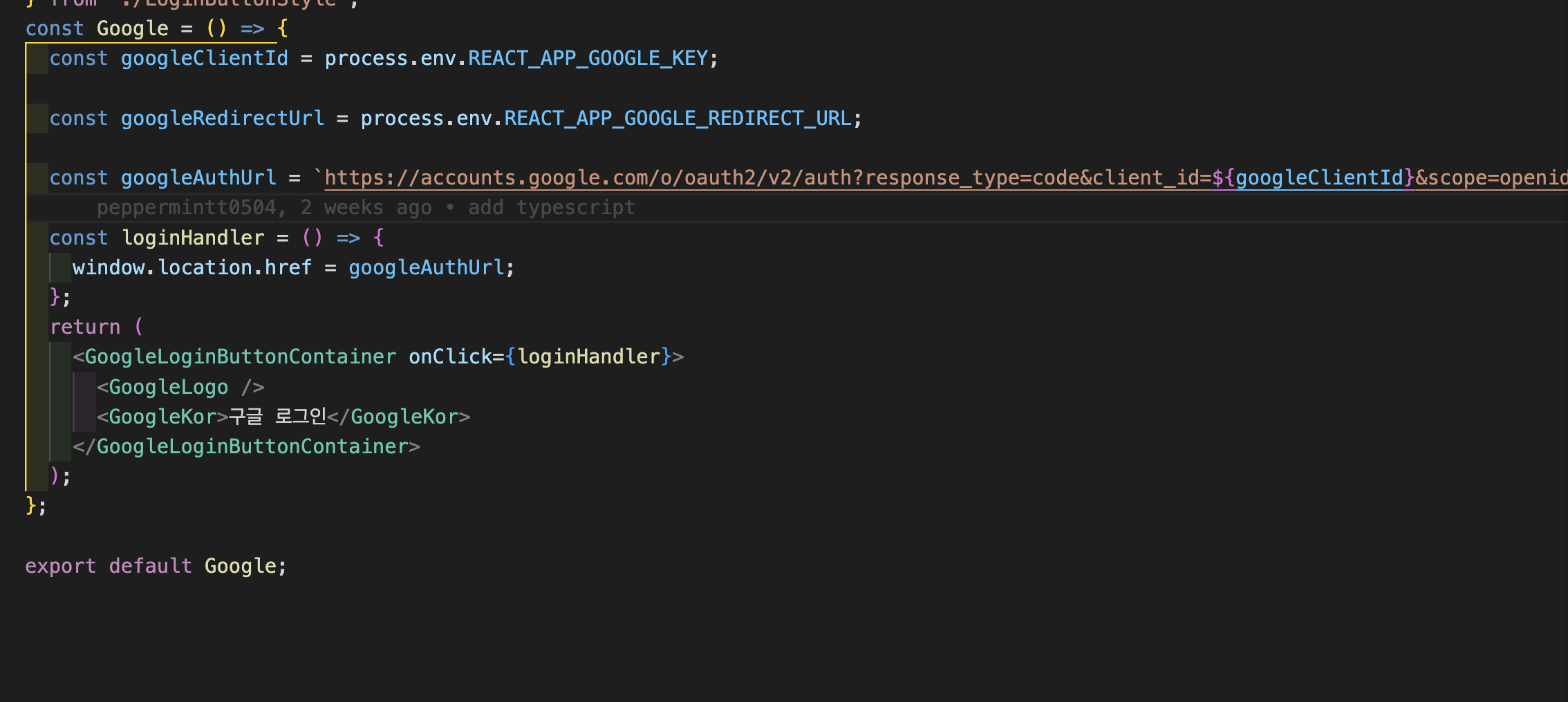The image size is (1568, 702).
Task: Click the loginHandler function declaration name
Action: [193, 238]
